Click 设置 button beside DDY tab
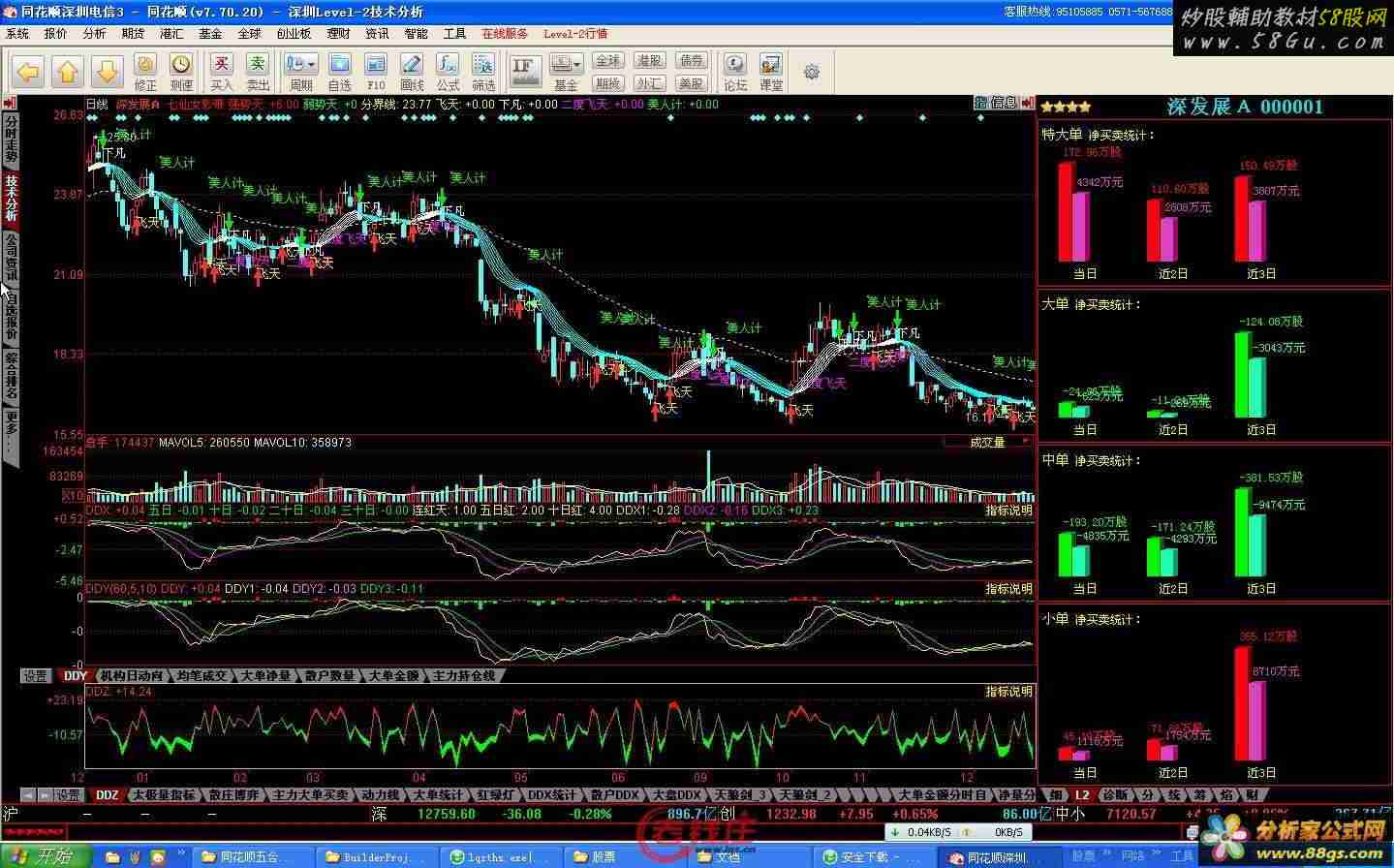1394x868 pixels. click(x=37, y=675)
